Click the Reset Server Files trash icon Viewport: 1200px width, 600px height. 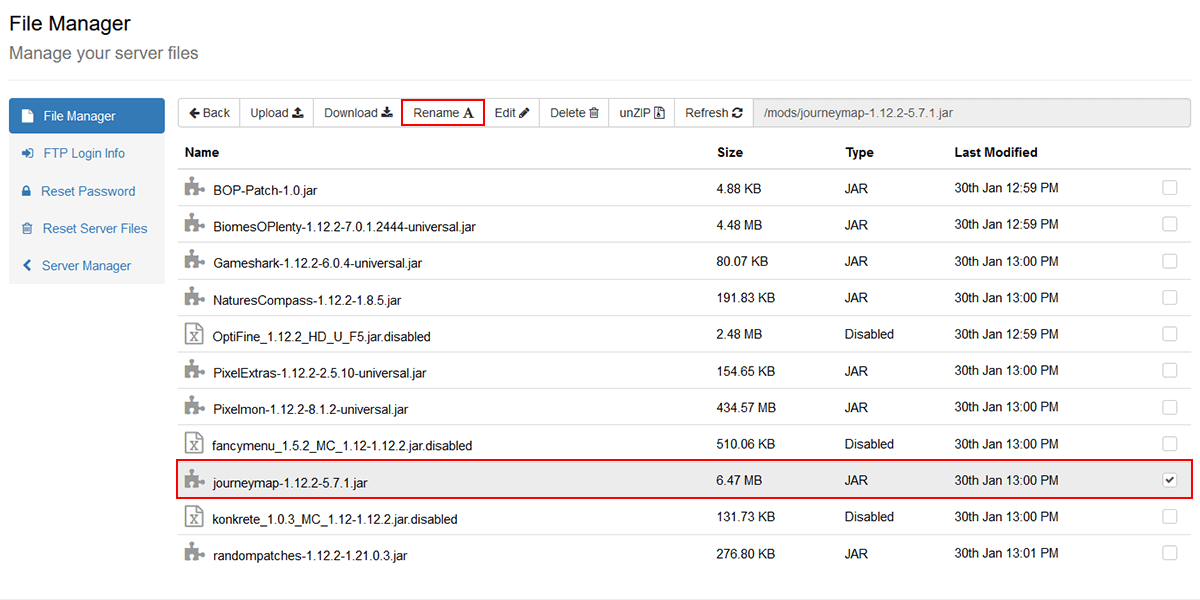point(27,228)
